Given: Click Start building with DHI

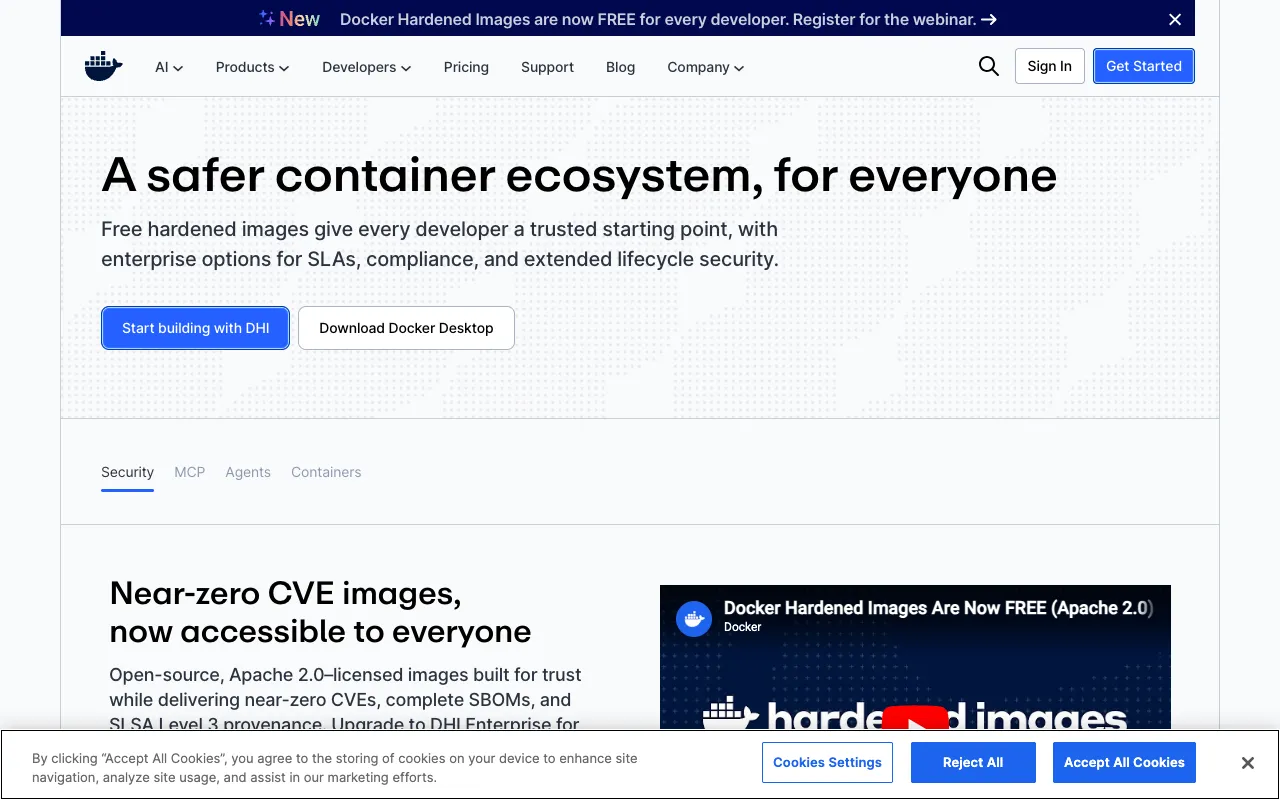Looking at the screenshot, I should (195, 328).
